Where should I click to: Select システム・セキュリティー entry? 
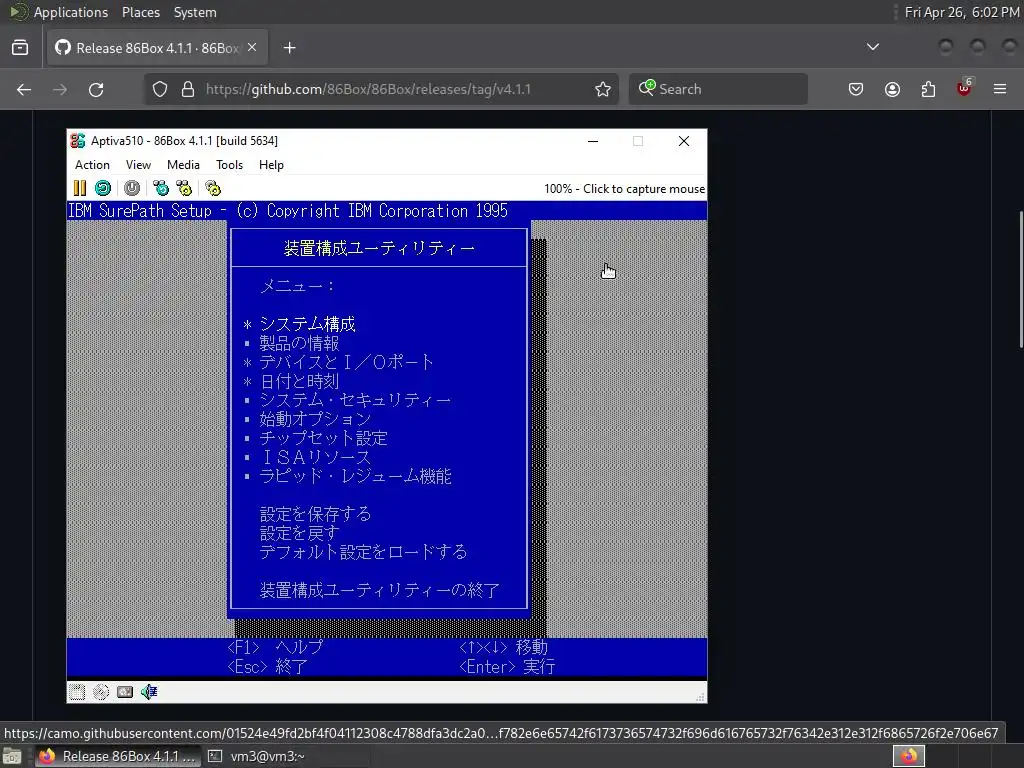click(x=355, y=400)
